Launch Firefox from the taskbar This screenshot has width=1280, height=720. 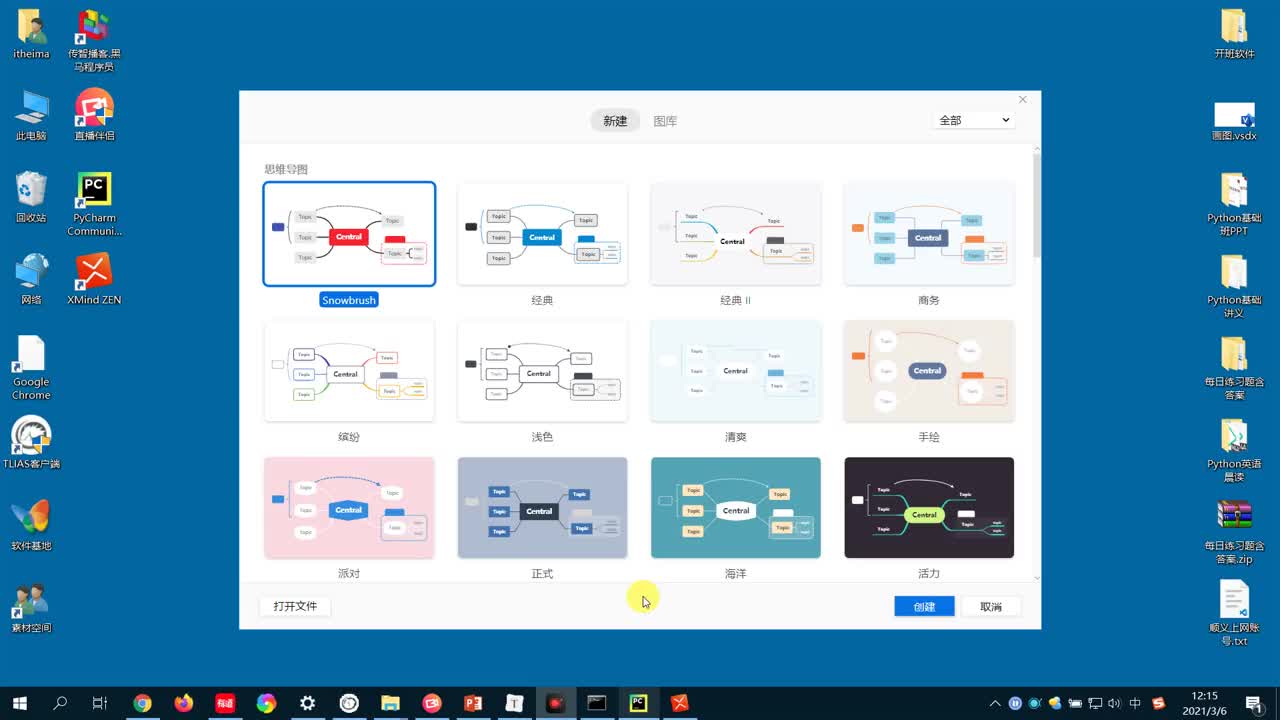183,703
